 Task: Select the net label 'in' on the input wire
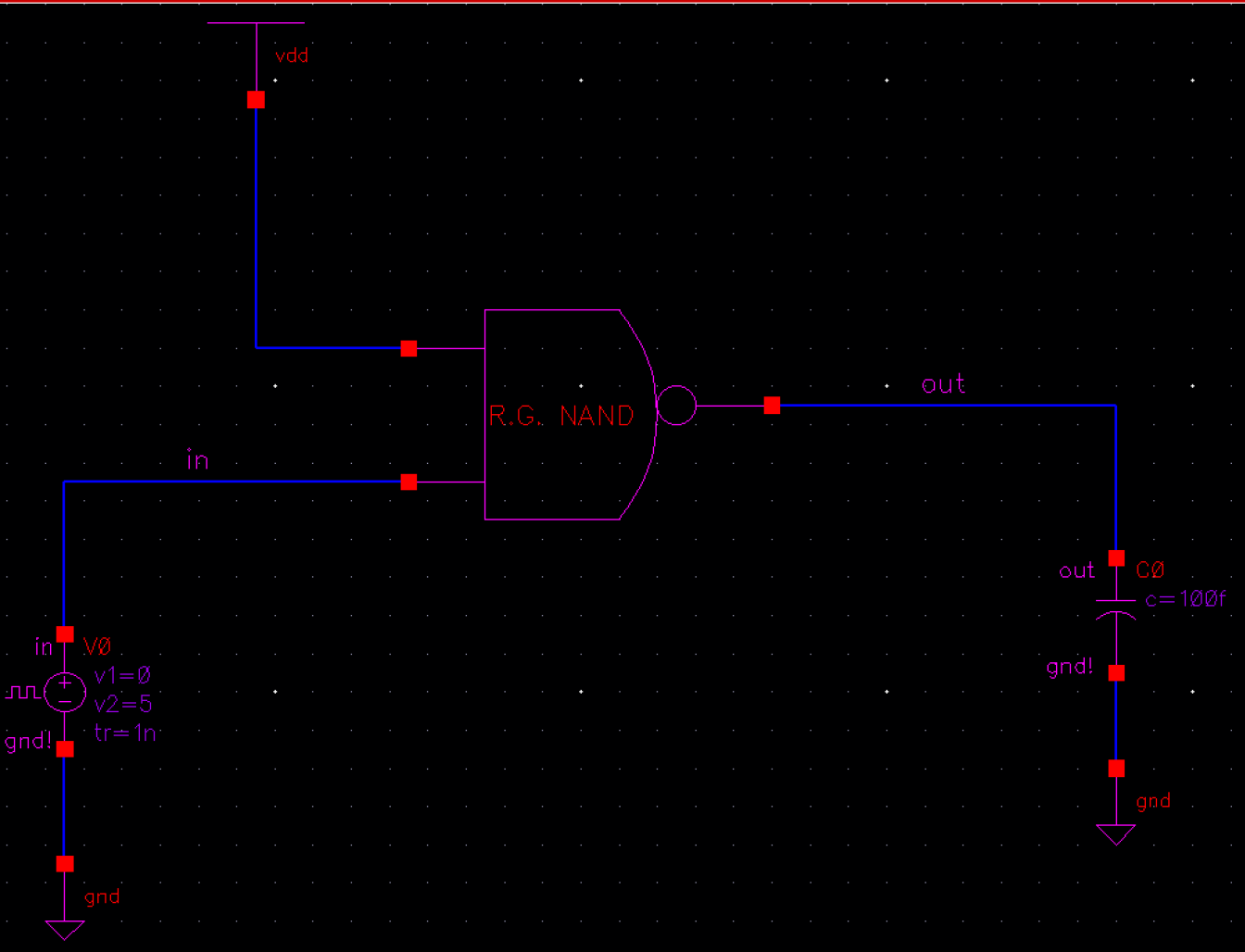[x=195, y=461]
